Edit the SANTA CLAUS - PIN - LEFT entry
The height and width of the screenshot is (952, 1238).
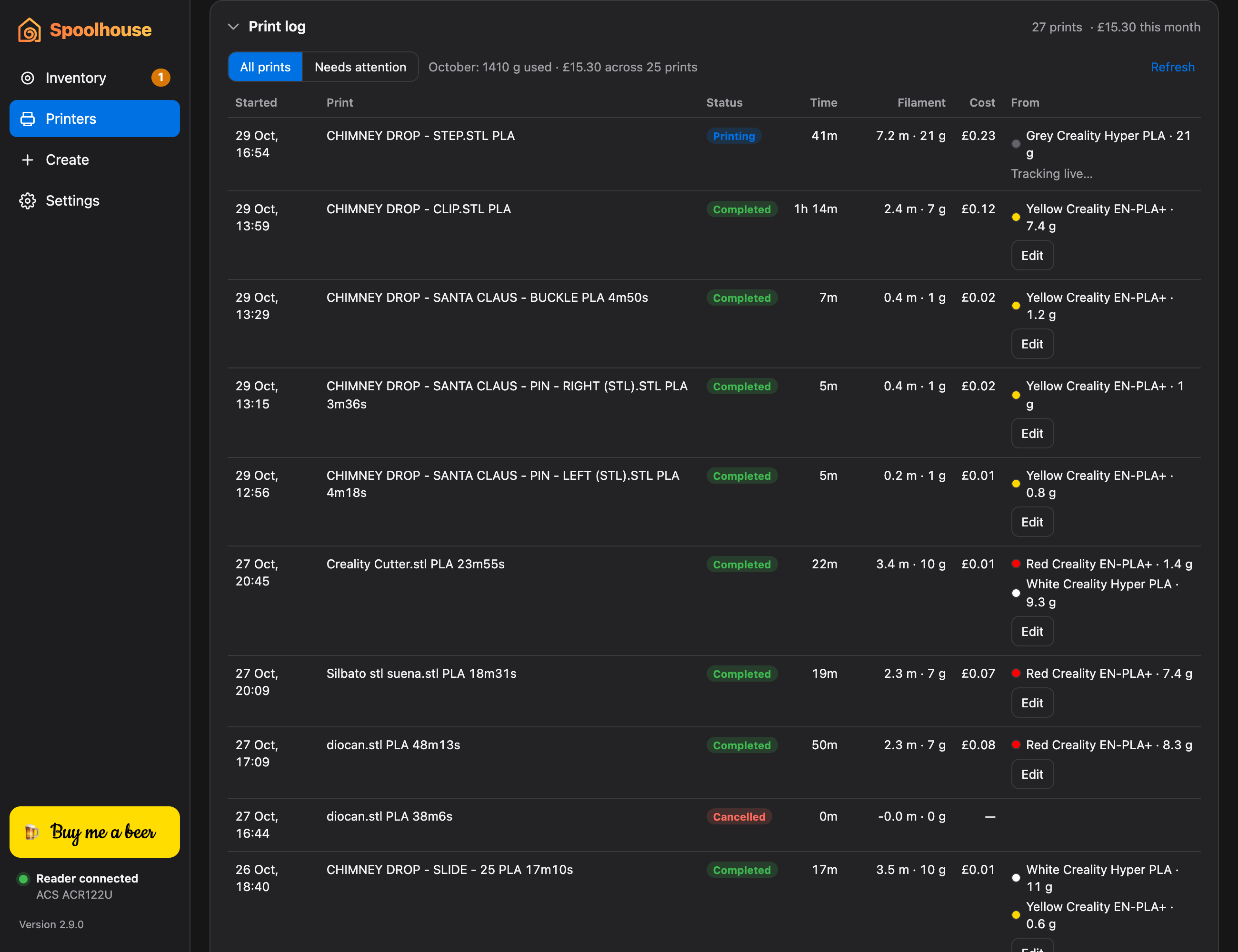click(x=1032, y=522)
